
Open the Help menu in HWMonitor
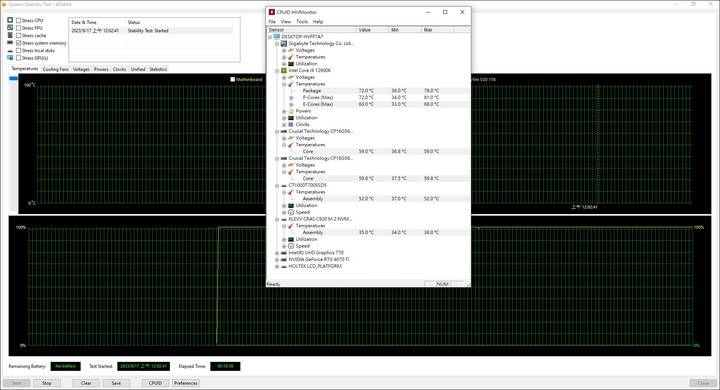(x=318, y=22)
